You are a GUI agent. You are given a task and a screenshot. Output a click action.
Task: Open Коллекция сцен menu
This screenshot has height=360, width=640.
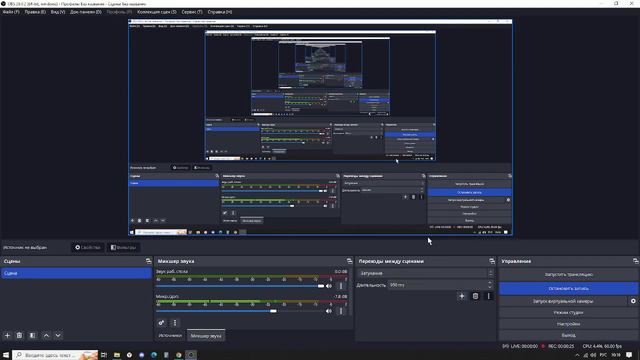point(157,12)
